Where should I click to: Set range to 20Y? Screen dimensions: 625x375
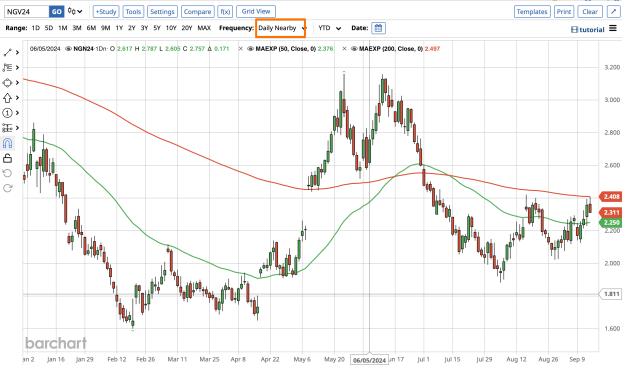[x=187, y=28]
